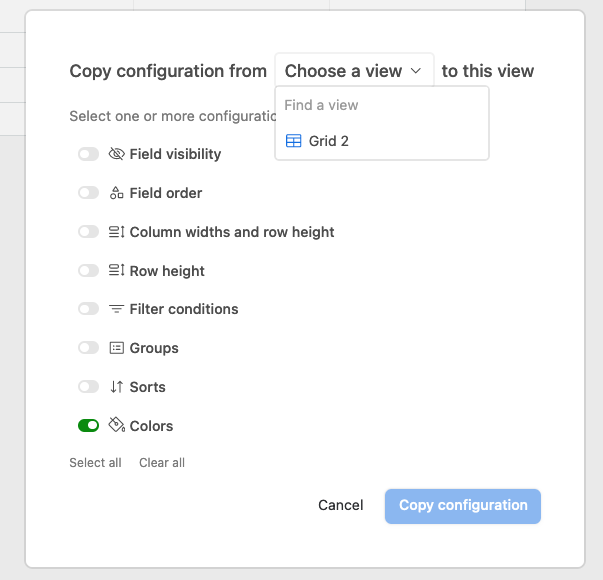Enable the Sorts toggle switch

pyautogui.click(x=88, y=387)
